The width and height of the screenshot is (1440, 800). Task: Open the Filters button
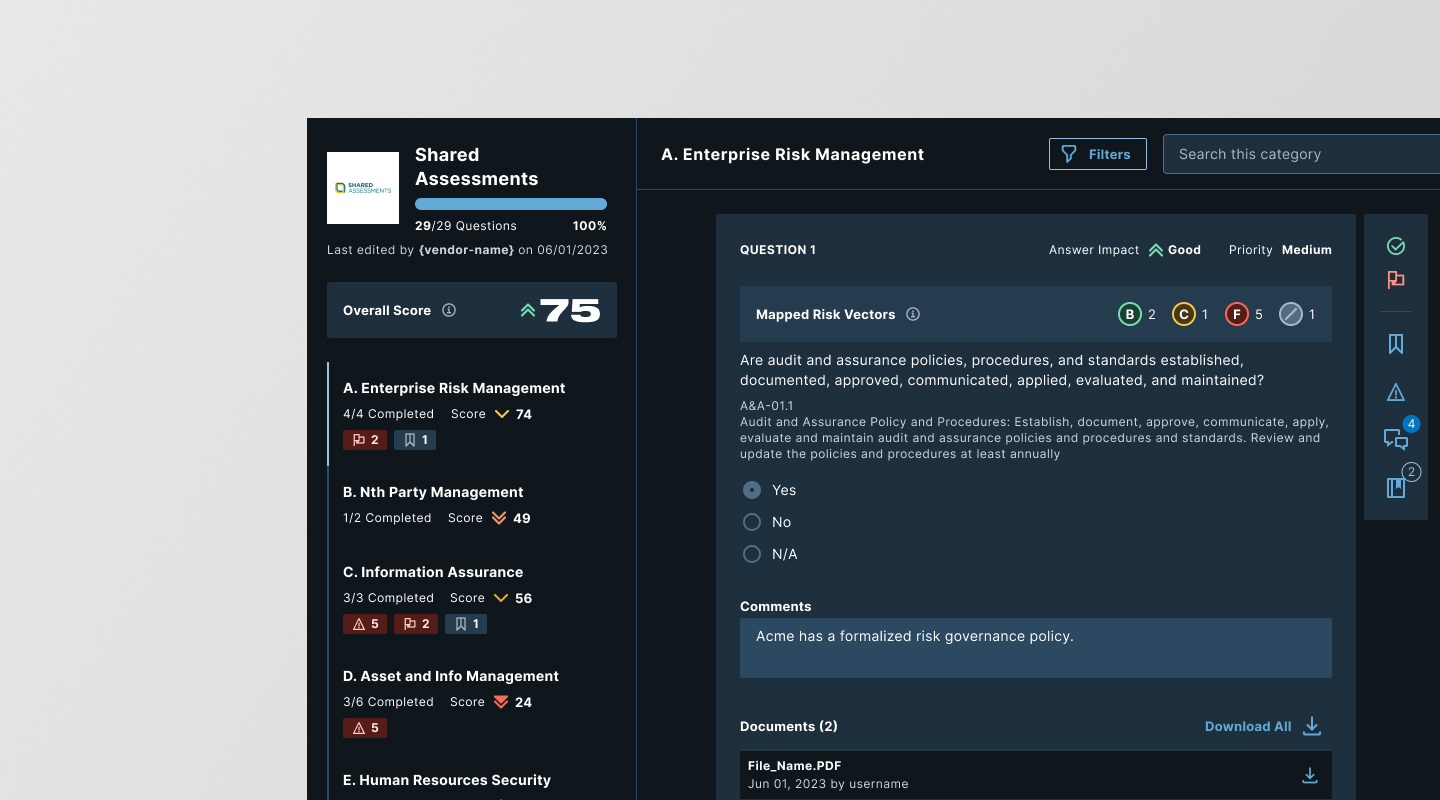click(x=1098, y=154)
